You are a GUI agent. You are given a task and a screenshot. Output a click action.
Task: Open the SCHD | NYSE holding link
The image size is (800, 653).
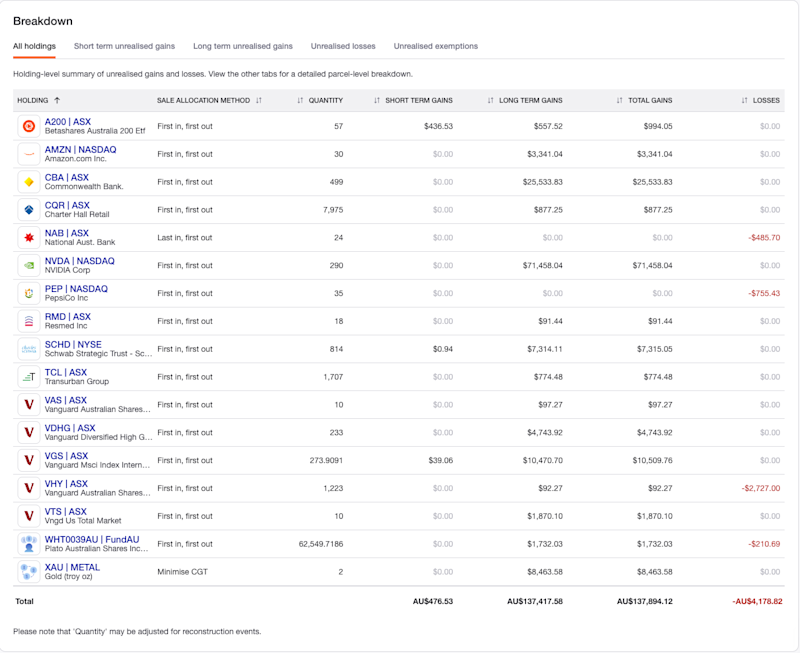click(73, 344)
